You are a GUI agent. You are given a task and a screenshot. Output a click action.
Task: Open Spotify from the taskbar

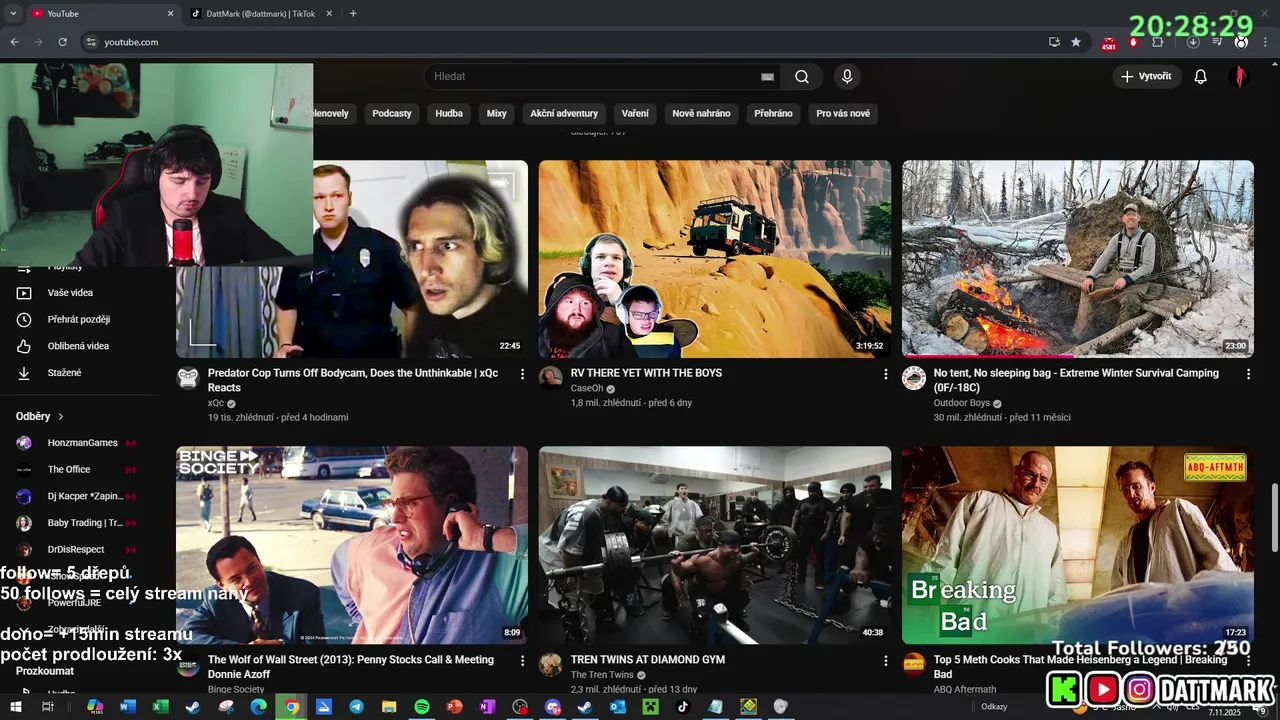[x=422, y=707]
